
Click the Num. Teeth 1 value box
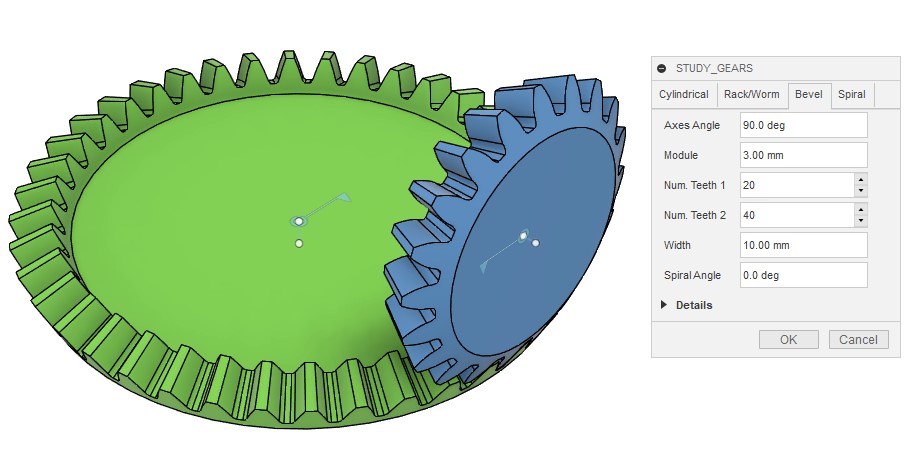(x=796, y=185)
